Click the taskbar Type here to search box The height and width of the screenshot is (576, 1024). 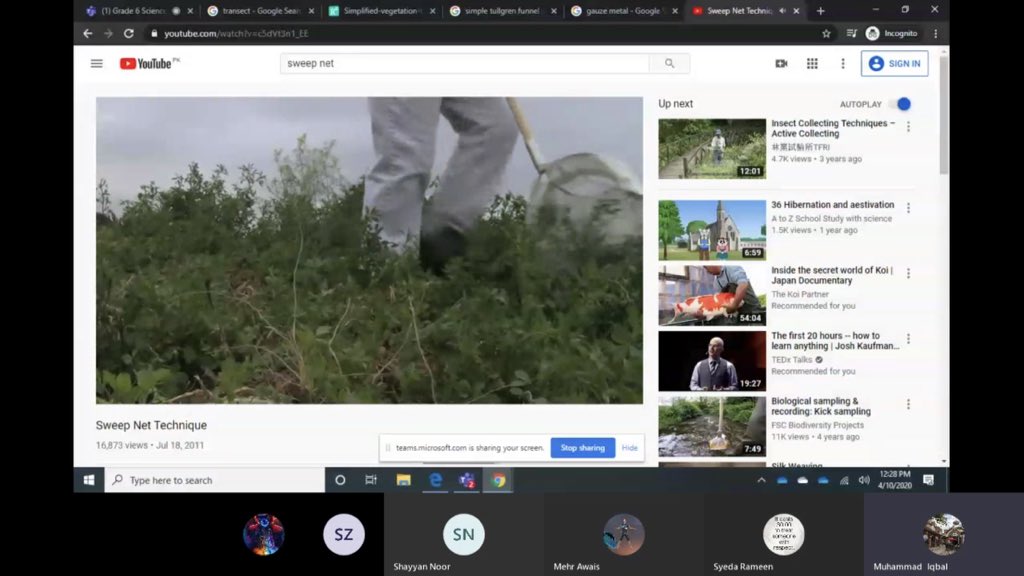pyautogui.click(x=214, y=480)
